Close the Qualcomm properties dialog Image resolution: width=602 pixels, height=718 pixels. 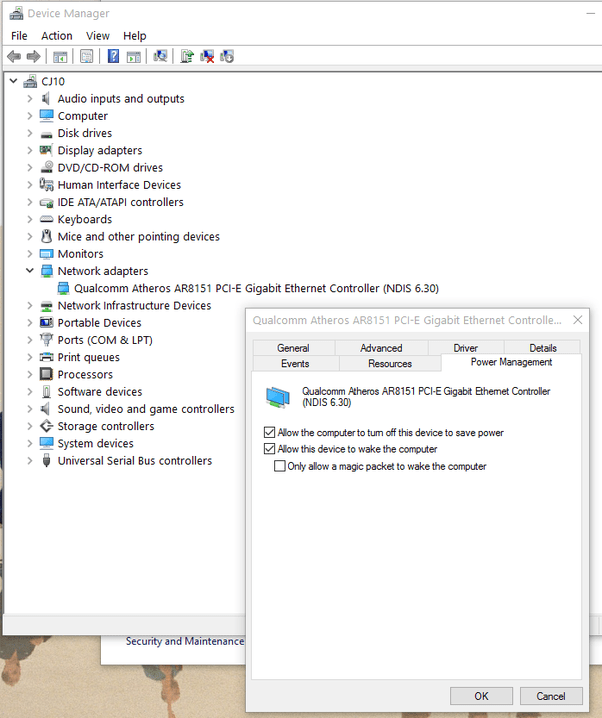(578, 320)
